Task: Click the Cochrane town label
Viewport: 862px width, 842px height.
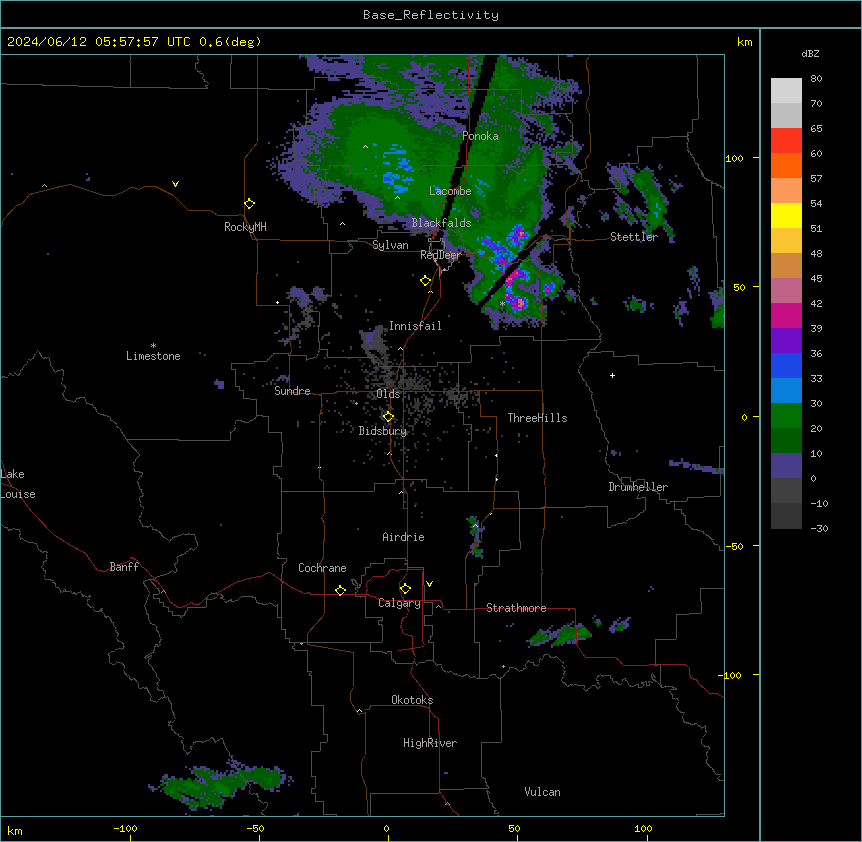Action: tap(322, 568)
